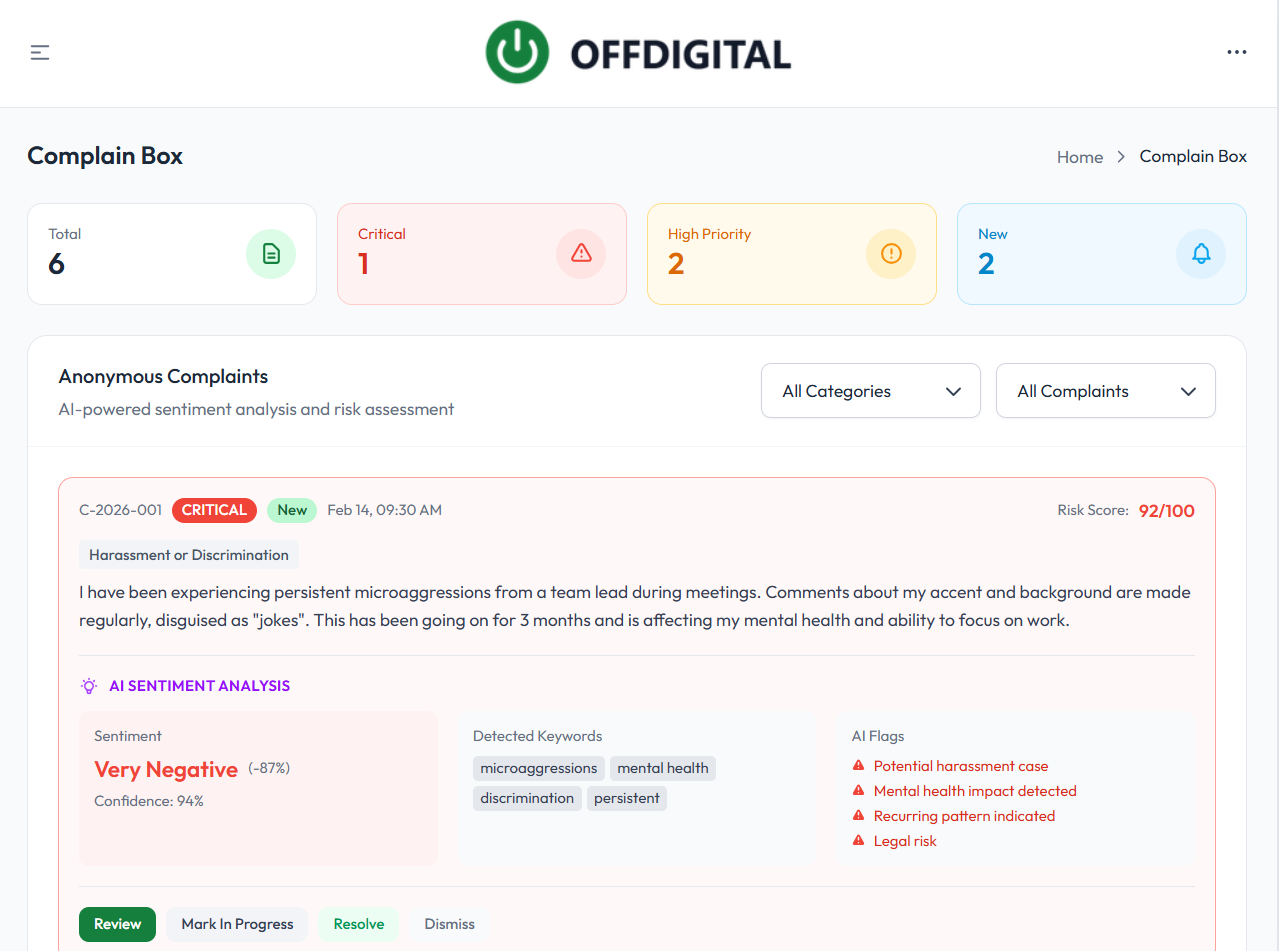Click the Review button on complaint C-2026-001
Viewport: 1279px width, 951px height.
(x=117, y=924)
